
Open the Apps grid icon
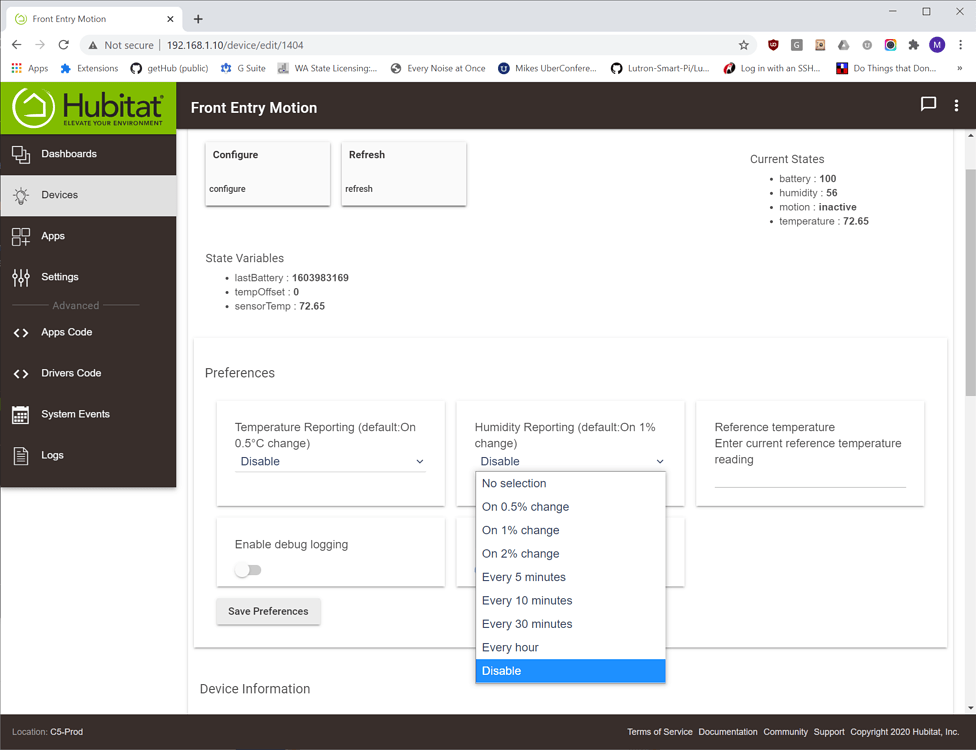[x=21, y=236]
